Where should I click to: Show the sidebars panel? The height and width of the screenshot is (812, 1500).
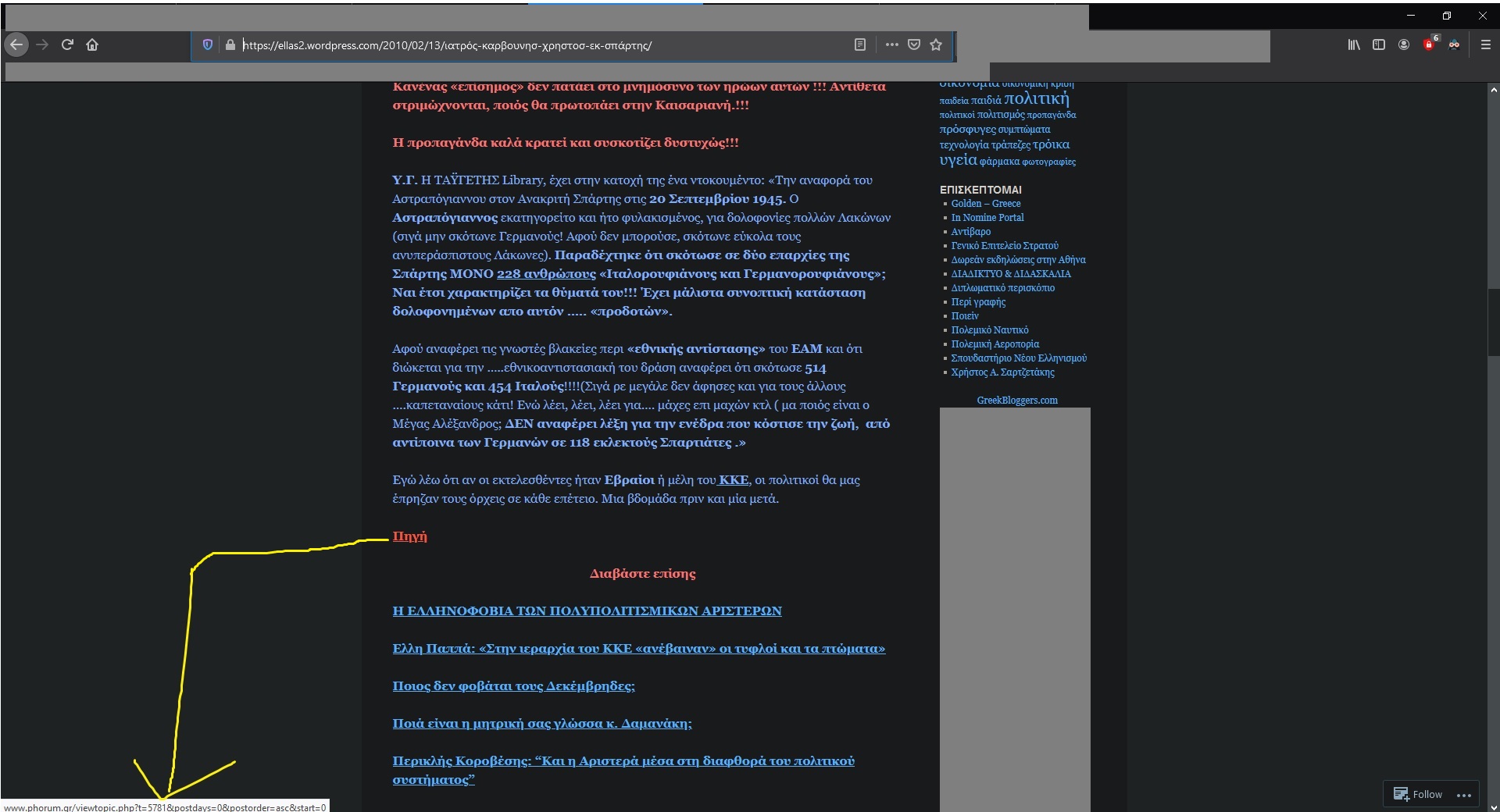click(1379, 45)
